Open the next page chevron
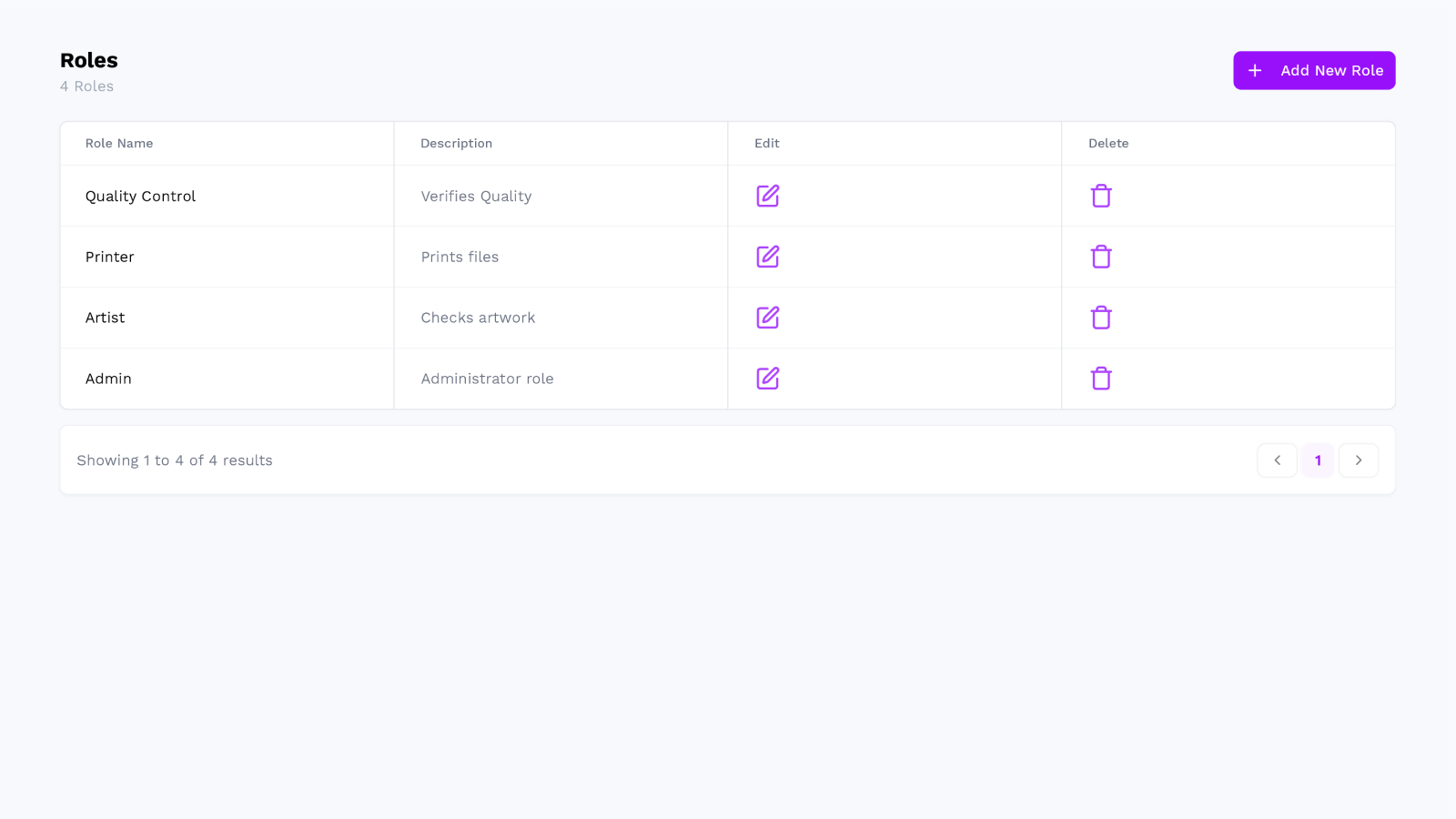This screenshot has width=1456, height=819. click(x=1358, y=460)
